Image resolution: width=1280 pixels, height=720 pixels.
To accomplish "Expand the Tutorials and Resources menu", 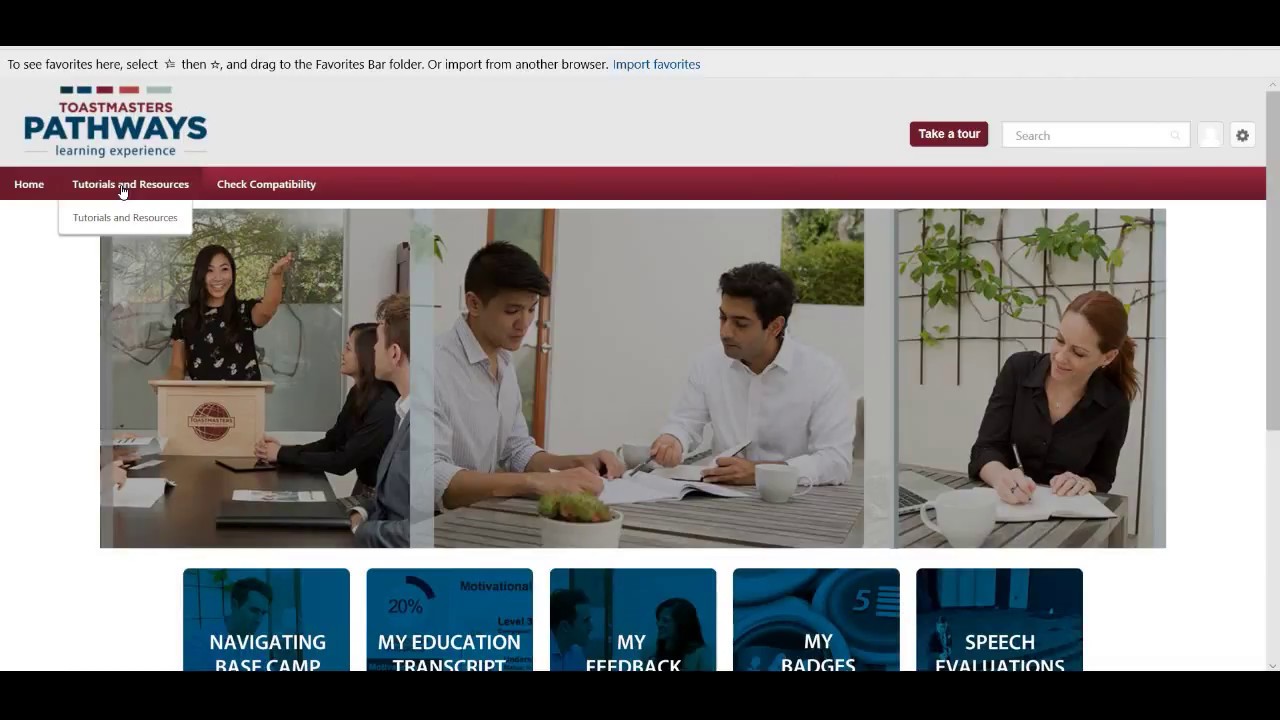I will click(130, 184).
